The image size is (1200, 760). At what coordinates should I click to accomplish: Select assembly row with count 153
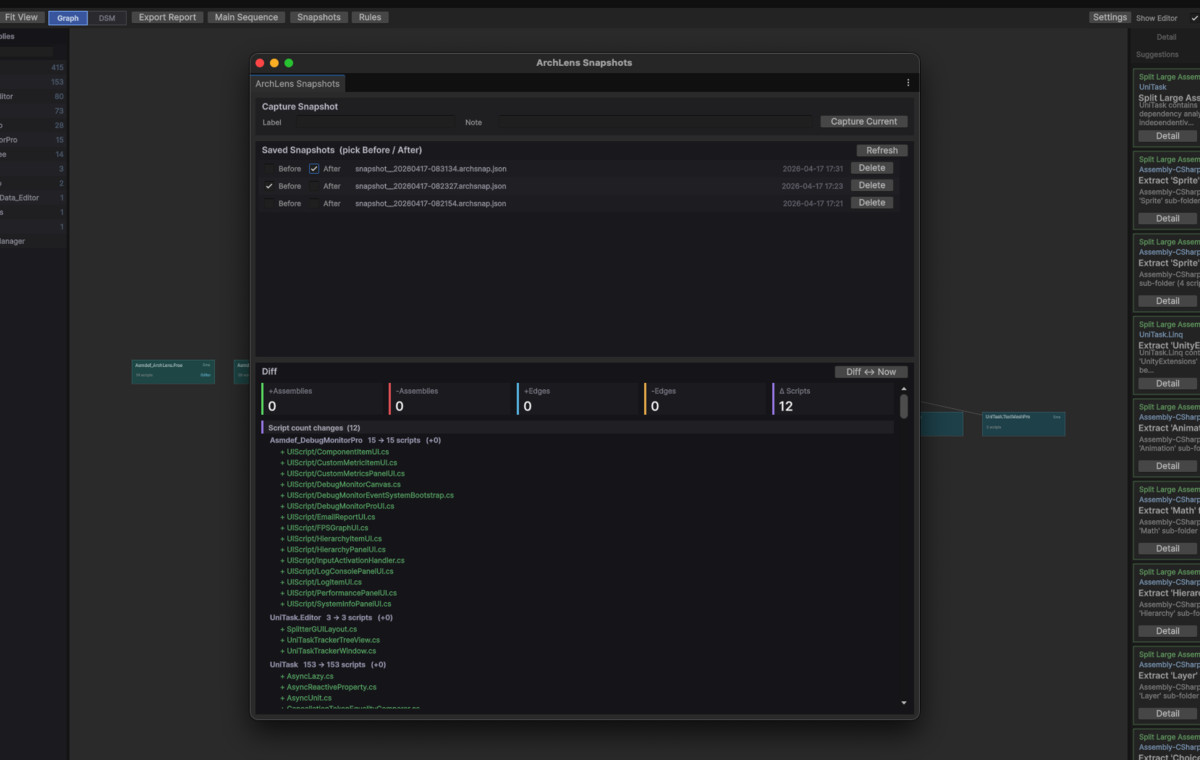[x=33, y=82]
